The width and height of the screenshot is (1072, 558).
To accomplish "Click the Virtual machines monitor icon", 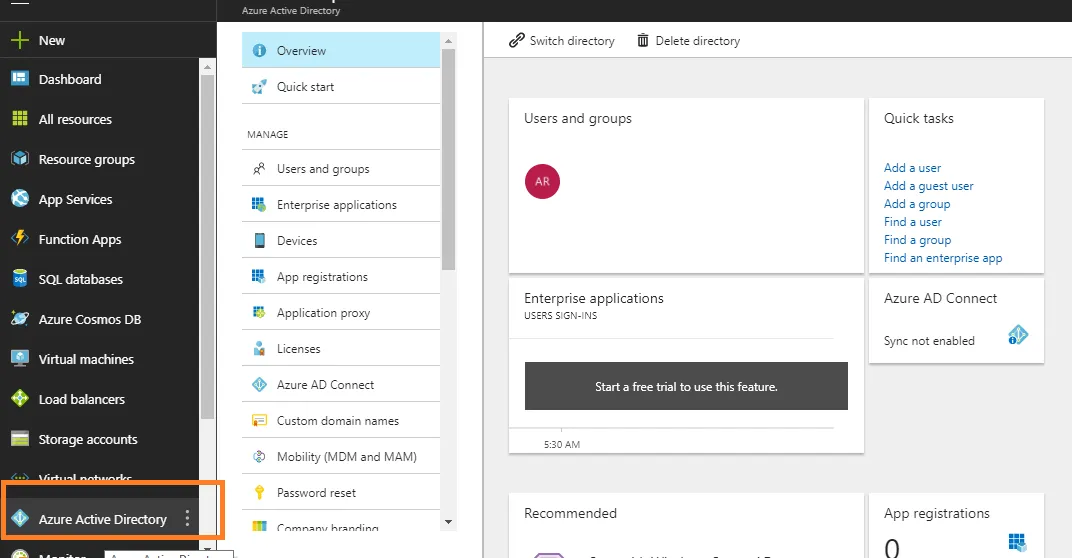I will 20,358.
